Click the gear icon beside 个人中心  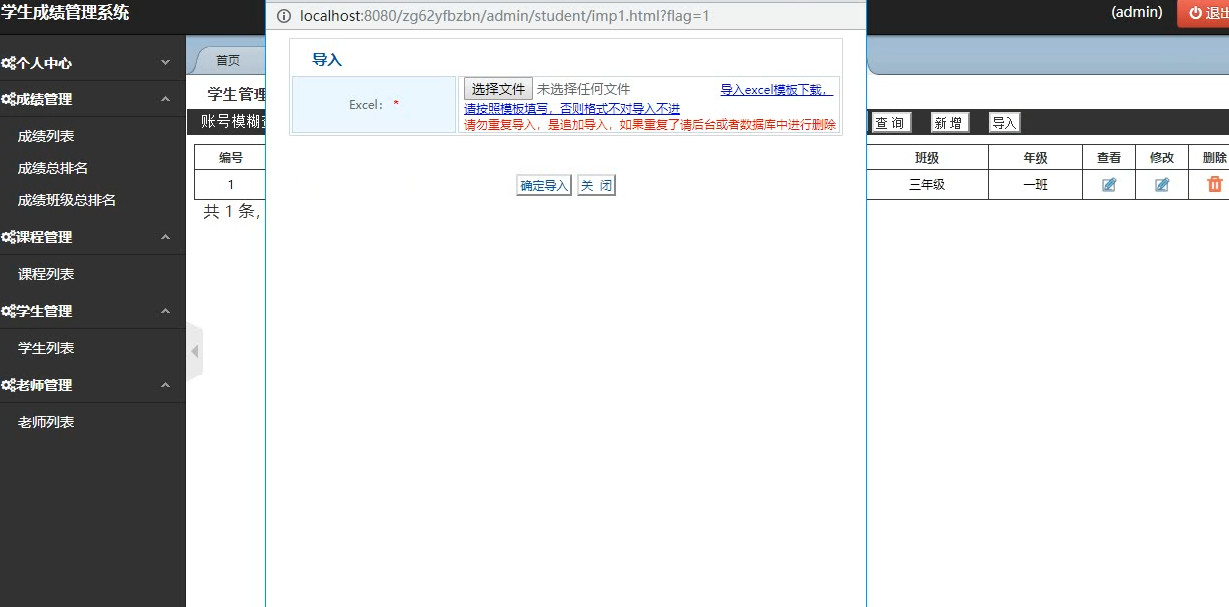pyautogui.click(x=8, y=63)
